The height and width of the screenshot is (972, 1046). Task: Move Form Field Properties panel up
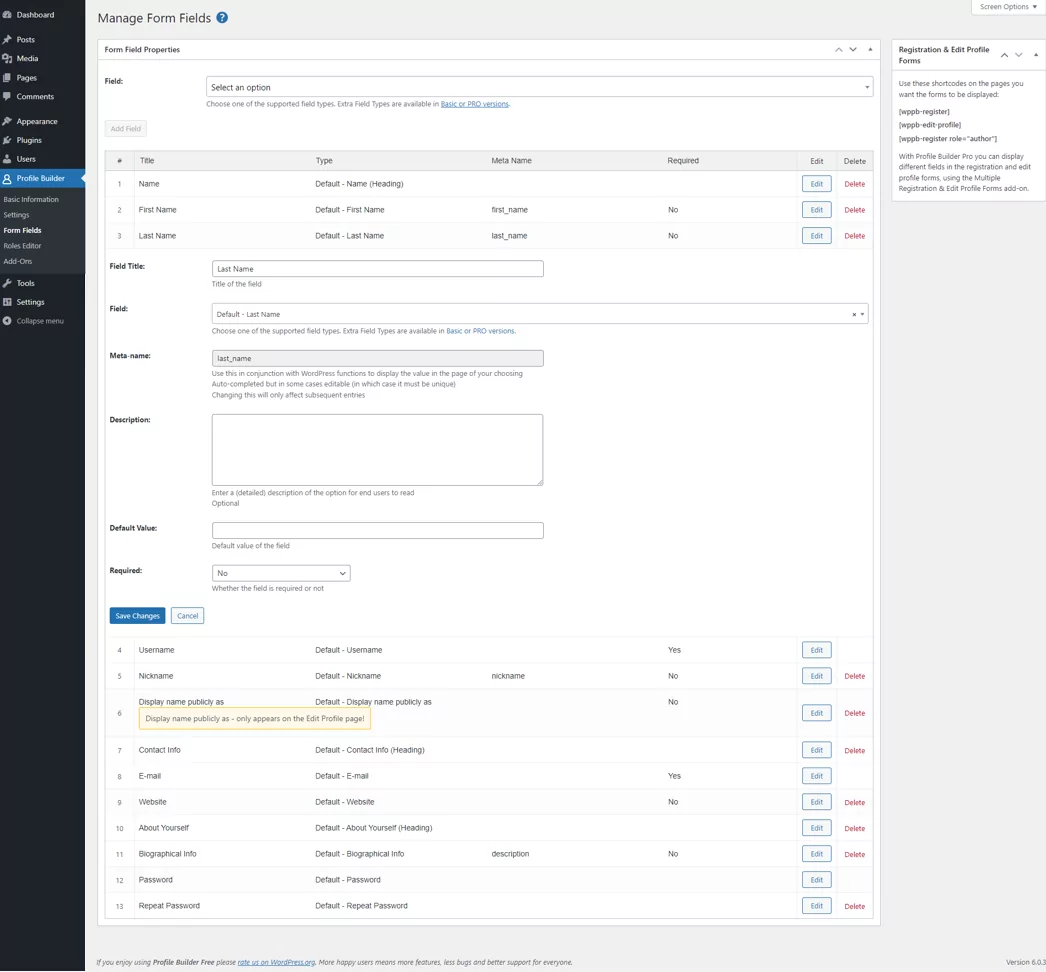point(839,49)
